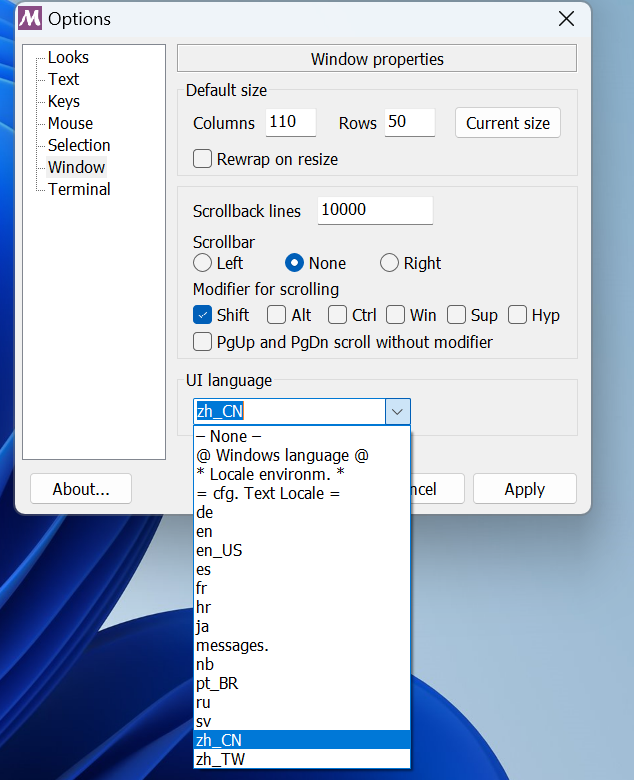The height and width of the screenshot is (780, 634).
Task: Select ja from the language list
Action: point(302,626)
